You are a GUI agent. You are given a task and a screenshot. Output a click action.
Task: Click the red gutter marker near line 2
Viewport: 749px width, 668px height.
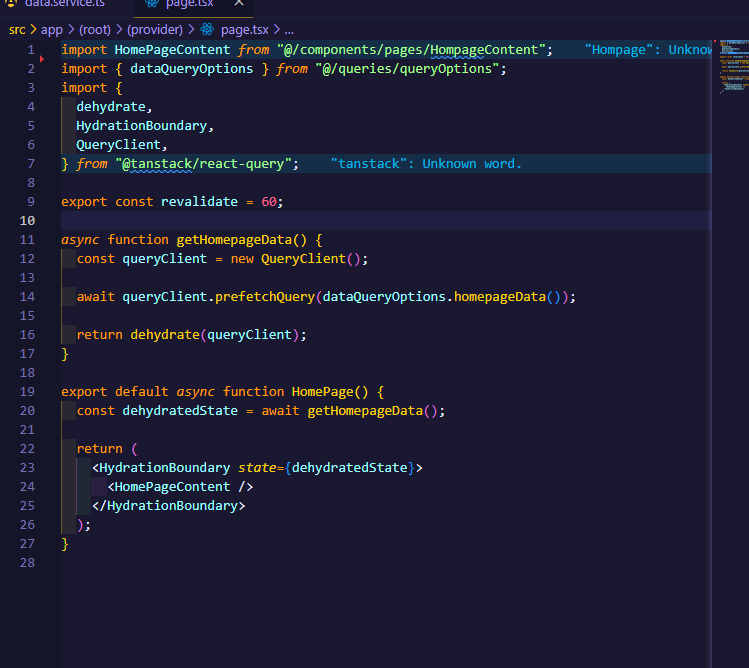42,59
